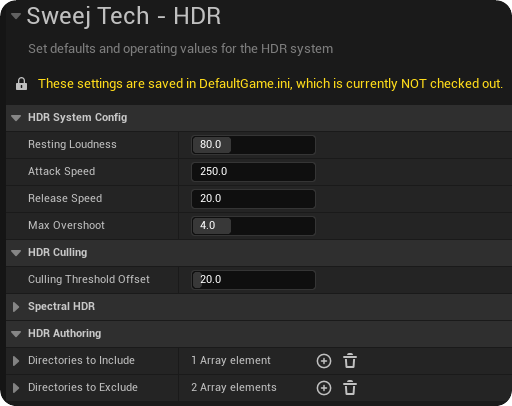Click the Resting Loudness value slider
512x406 pixels.
click(x=253, y=145)
